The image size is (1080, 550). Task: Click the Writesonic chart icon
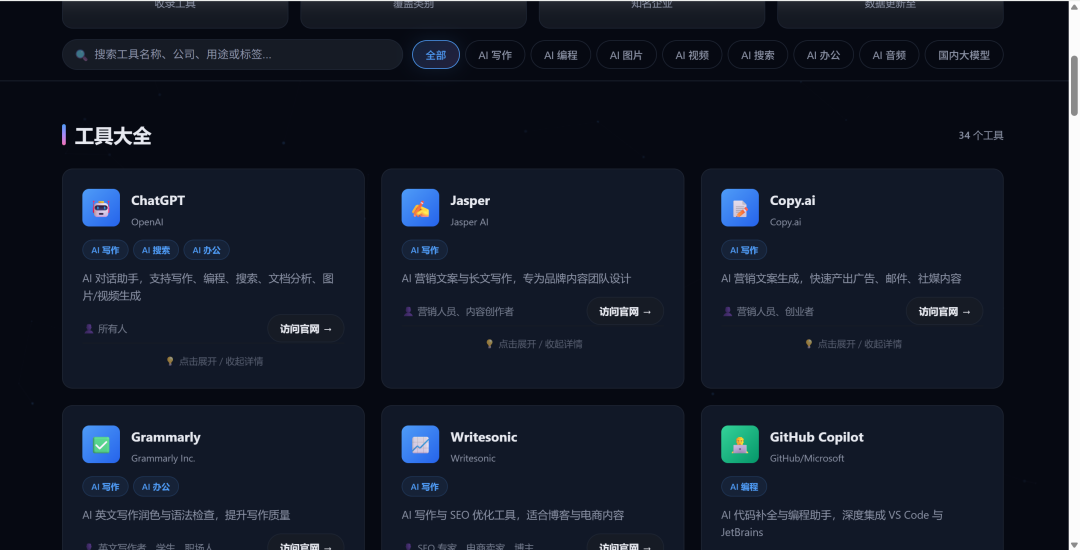(420, 444)
